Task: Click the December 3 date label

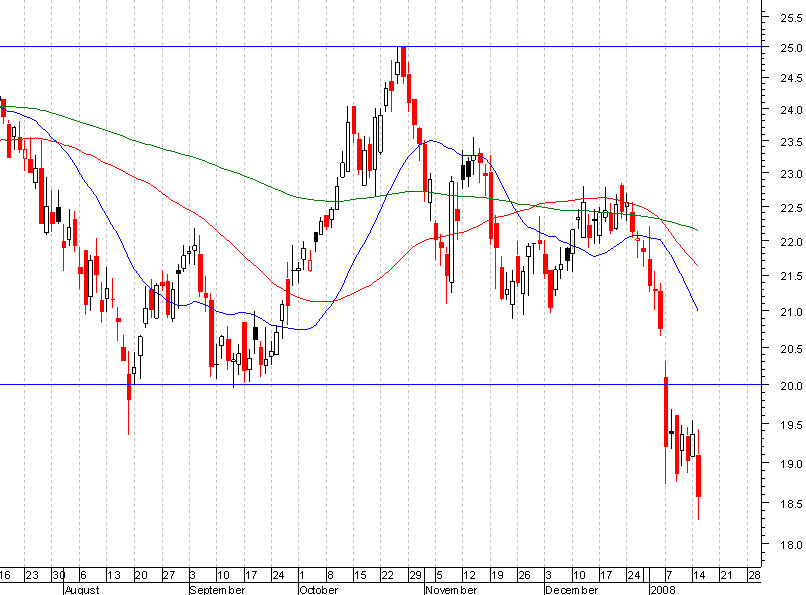Action: pos(548,575)
